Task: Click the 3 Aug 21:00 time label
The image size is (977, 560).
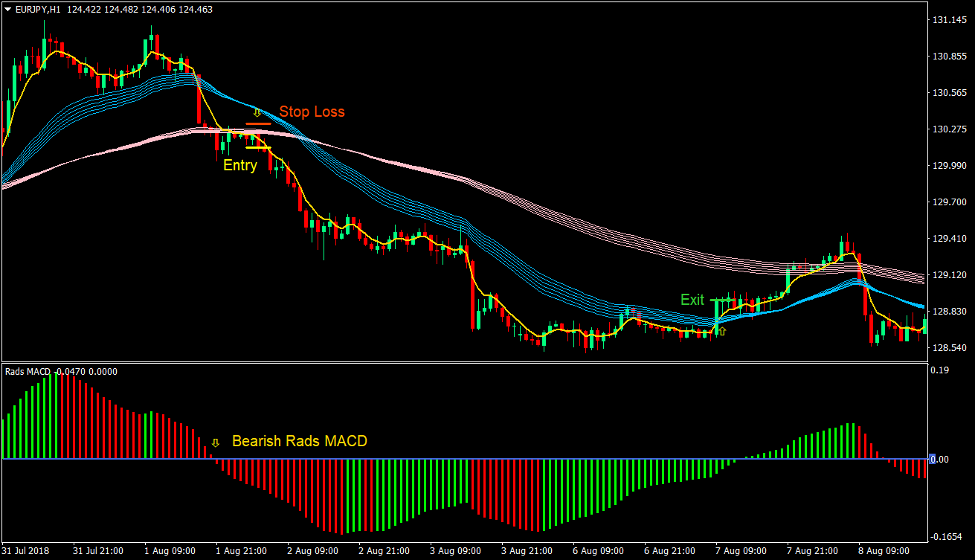Action: click(x=527, y=551)
